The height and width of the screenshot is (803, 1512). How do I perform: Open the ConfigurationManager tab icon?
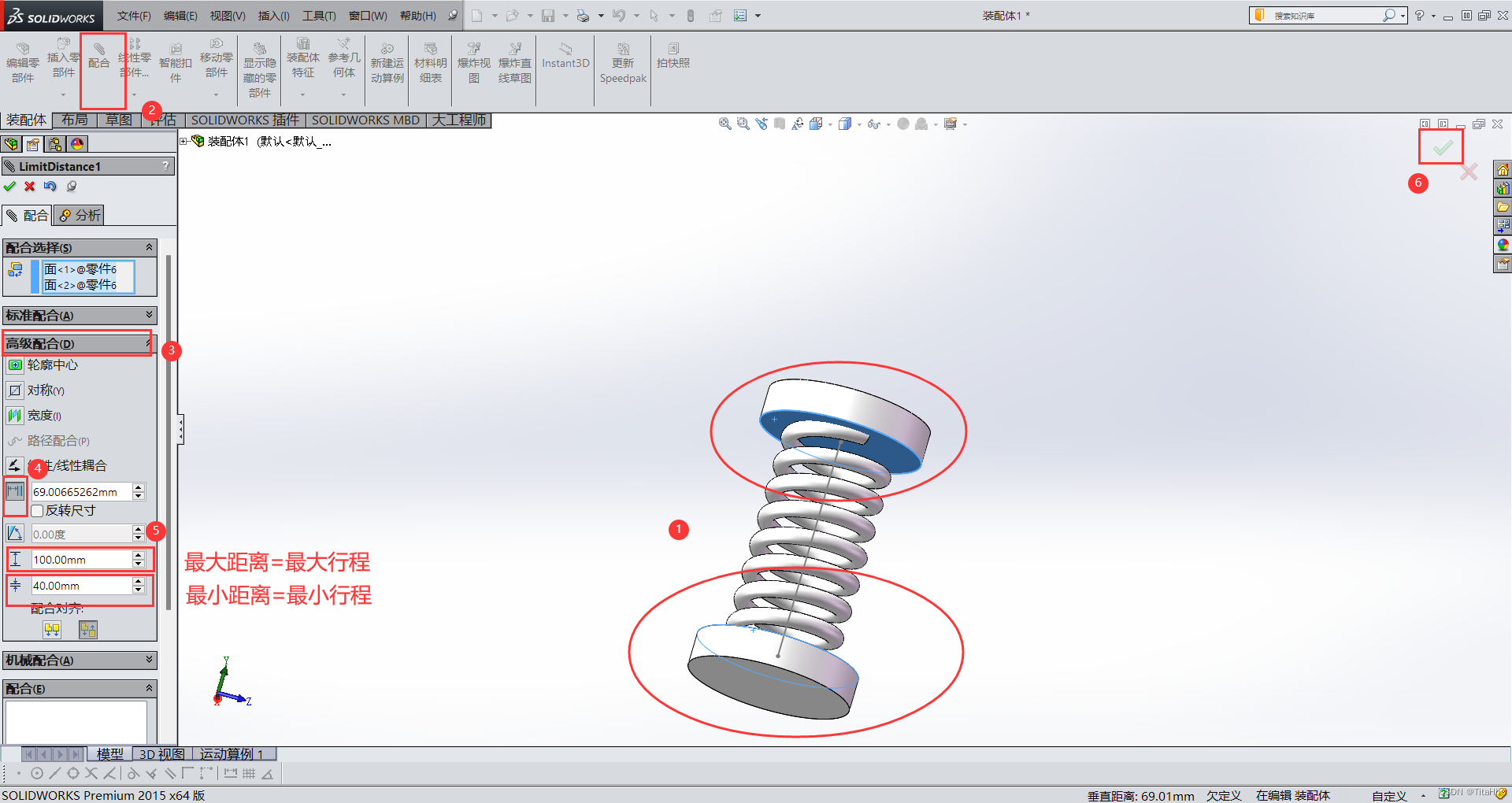pos(54,144)
